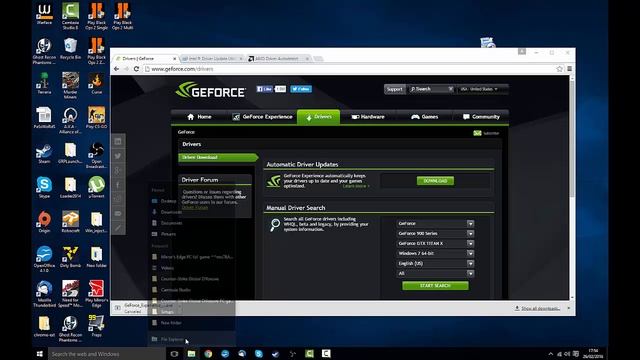Screen dimensions: 640x360
Task: Open the Recycle Bin on the desktop
Action: [70, 49]
